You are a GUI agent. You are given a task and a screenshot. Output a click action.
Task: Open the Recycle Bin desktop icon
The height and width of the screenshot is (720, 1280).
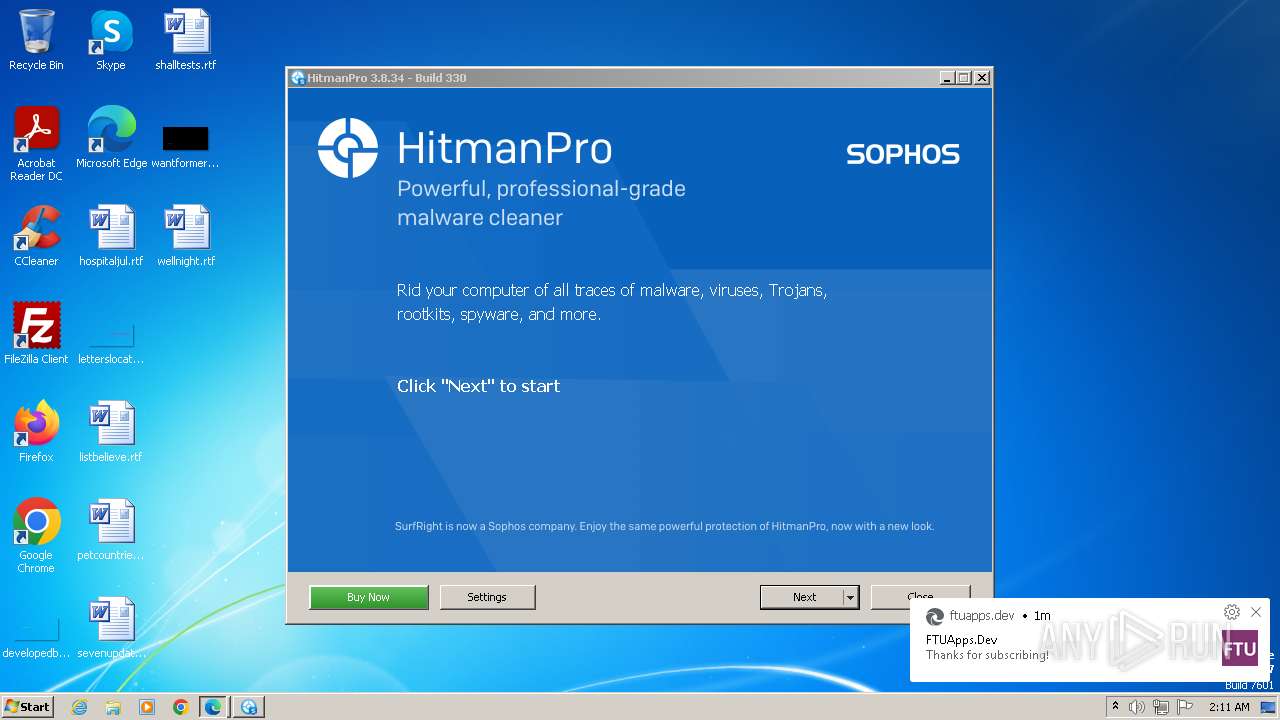(x=36, y=40)
